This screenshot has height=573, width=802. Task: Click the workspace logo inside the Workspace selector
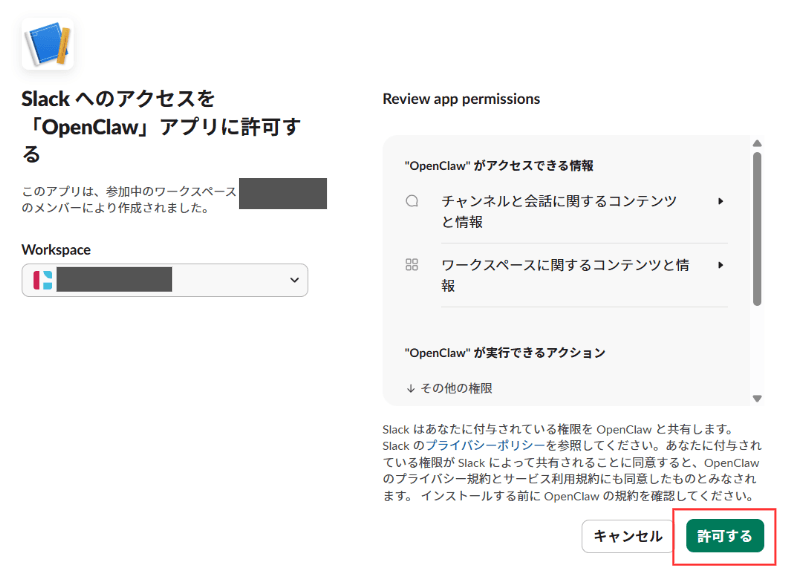pyautogui.click(x=43, y=280)
